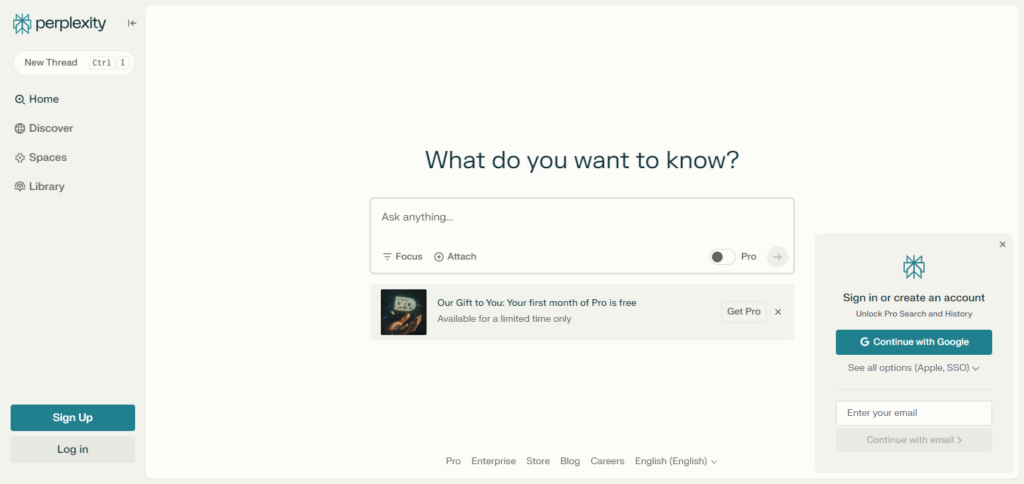Click the Perplexity logo in sidebar
Image resolution: width=1024 pixels, height=484 pixels.
pos(59,24)
